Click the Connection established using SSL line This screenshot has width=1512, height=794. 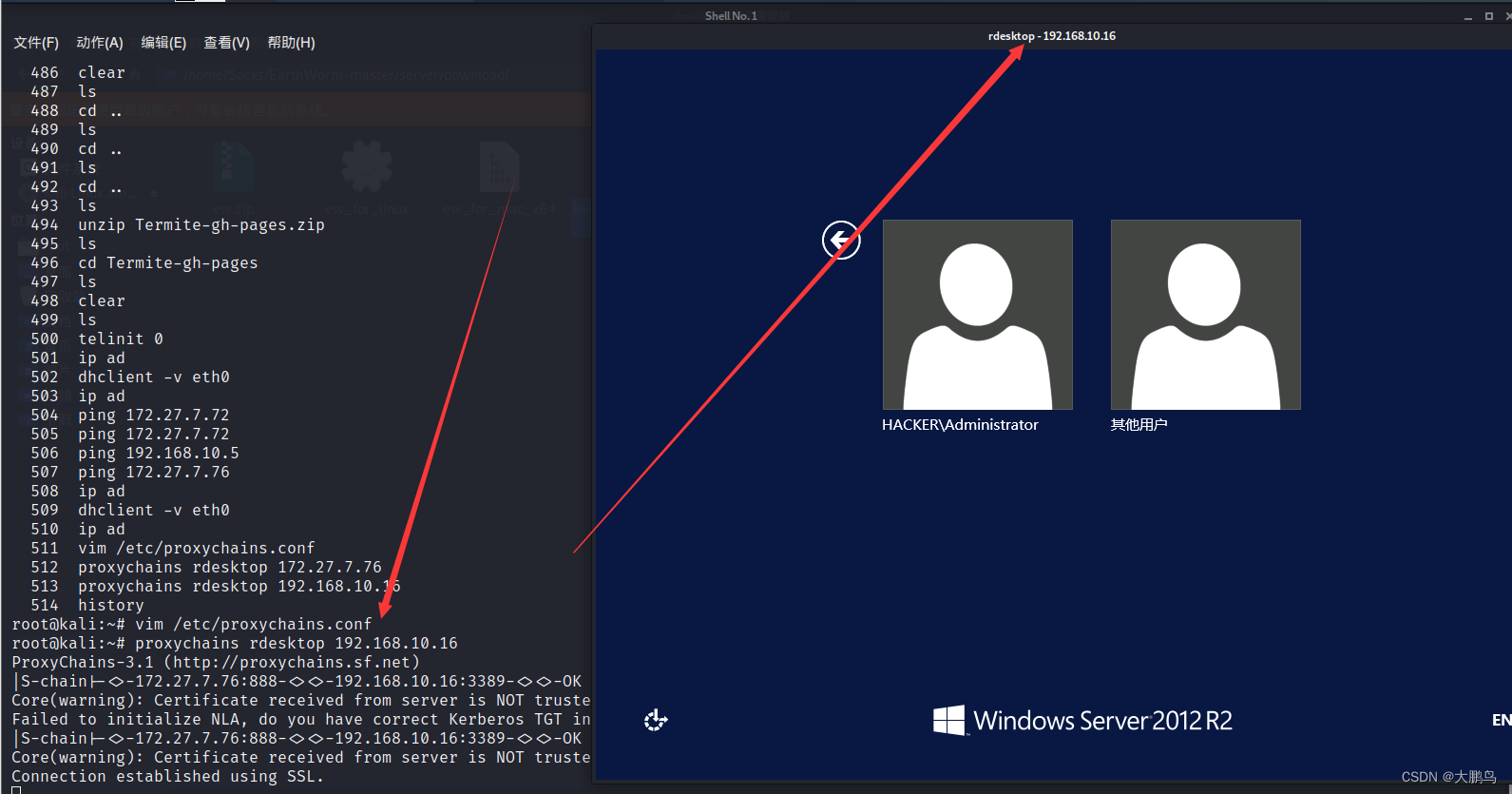point(168,777)
